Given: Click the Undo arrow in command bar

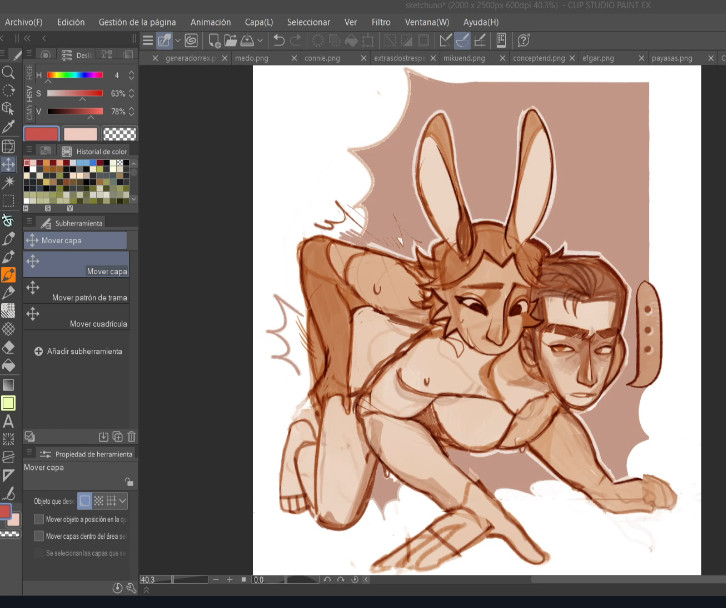Looking at the screenshot, I should 279,41.
